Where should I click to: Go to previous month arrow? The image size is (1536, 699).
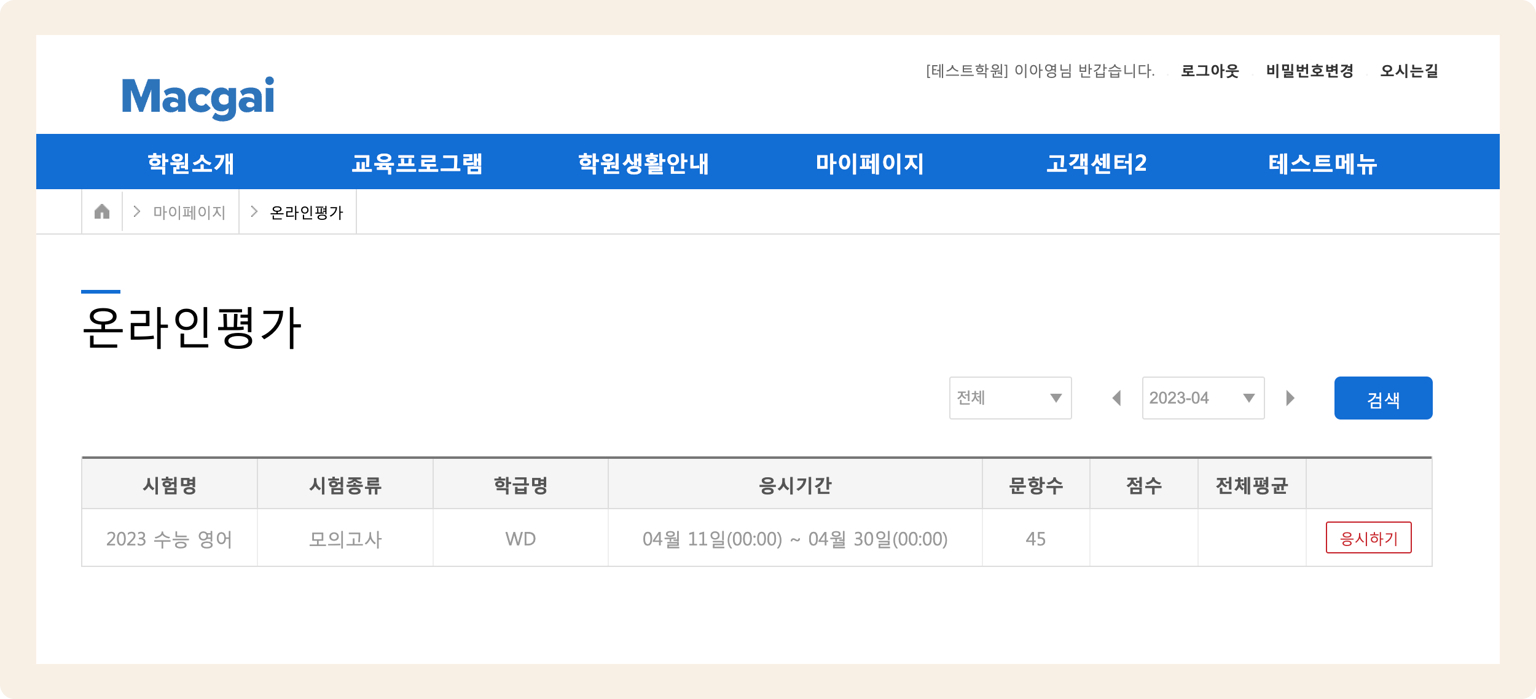1116,398
